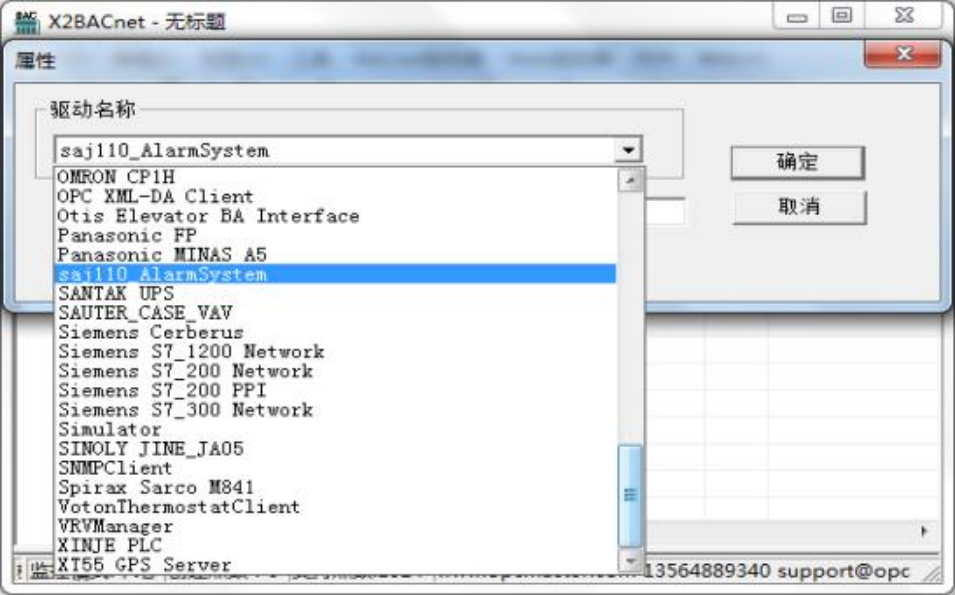955x595 pixels.
Task: Select Siemens S7_300 Network driver
Action: click(336, 410)
